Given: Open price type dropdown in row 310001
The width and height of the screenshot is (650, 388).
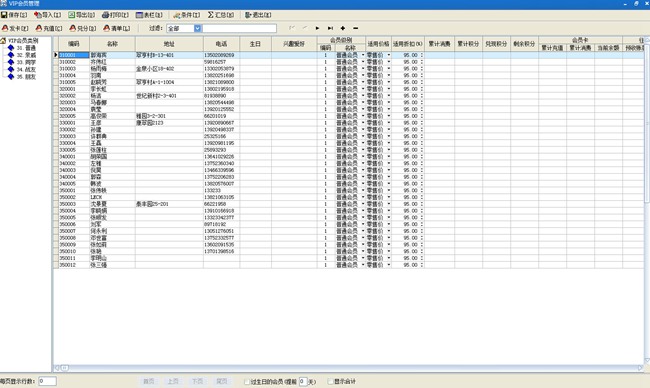Looking at the screenshot, I should click(389, 55).
